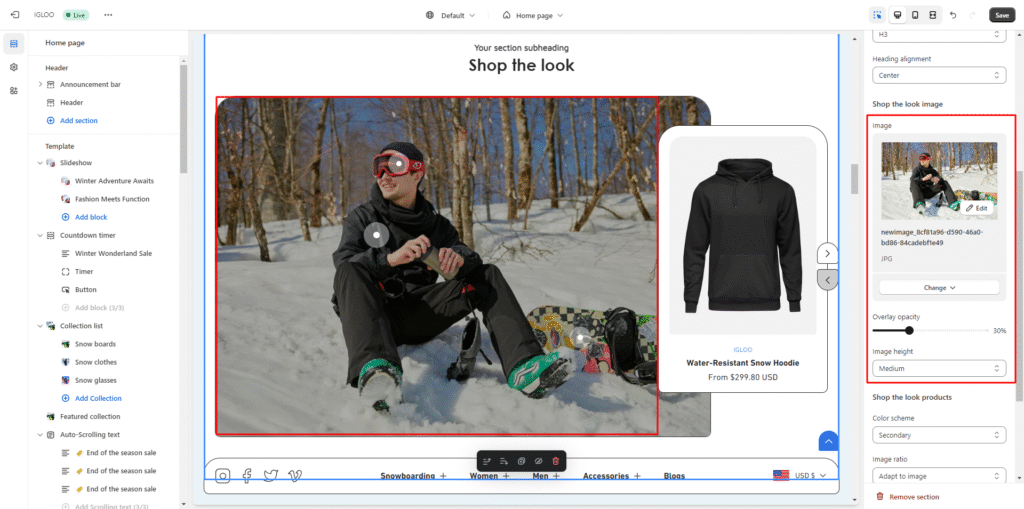Viewport: 1024px width, 509px height.
Task: Expand the Announcement bar tree item
Action: click(x=40, y=84)
